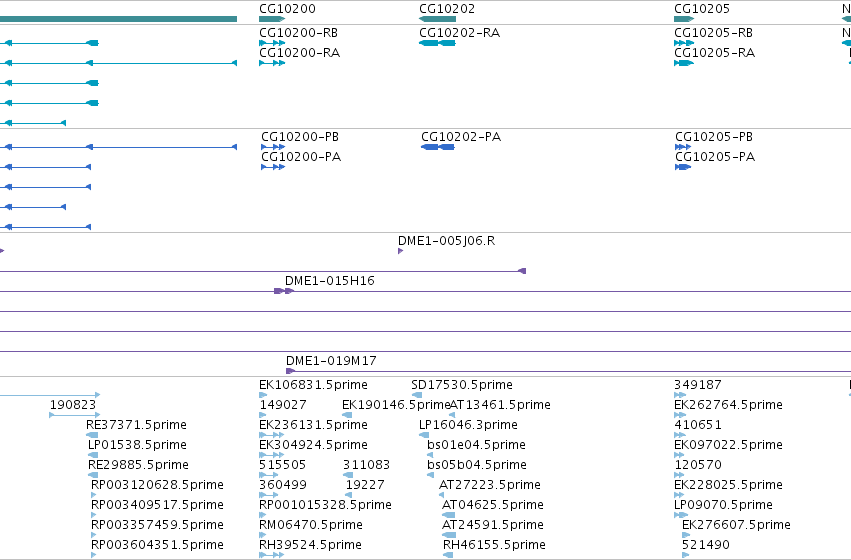Select transcript glyph under CG10200-RA
This screenshot has height=560, width=851.
click(272, 63)
